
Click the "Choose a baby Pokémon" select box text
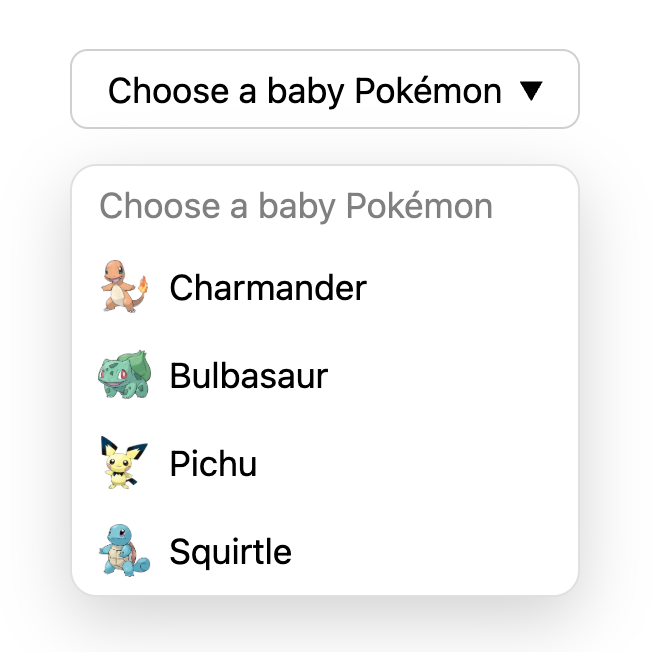(304, 91)
